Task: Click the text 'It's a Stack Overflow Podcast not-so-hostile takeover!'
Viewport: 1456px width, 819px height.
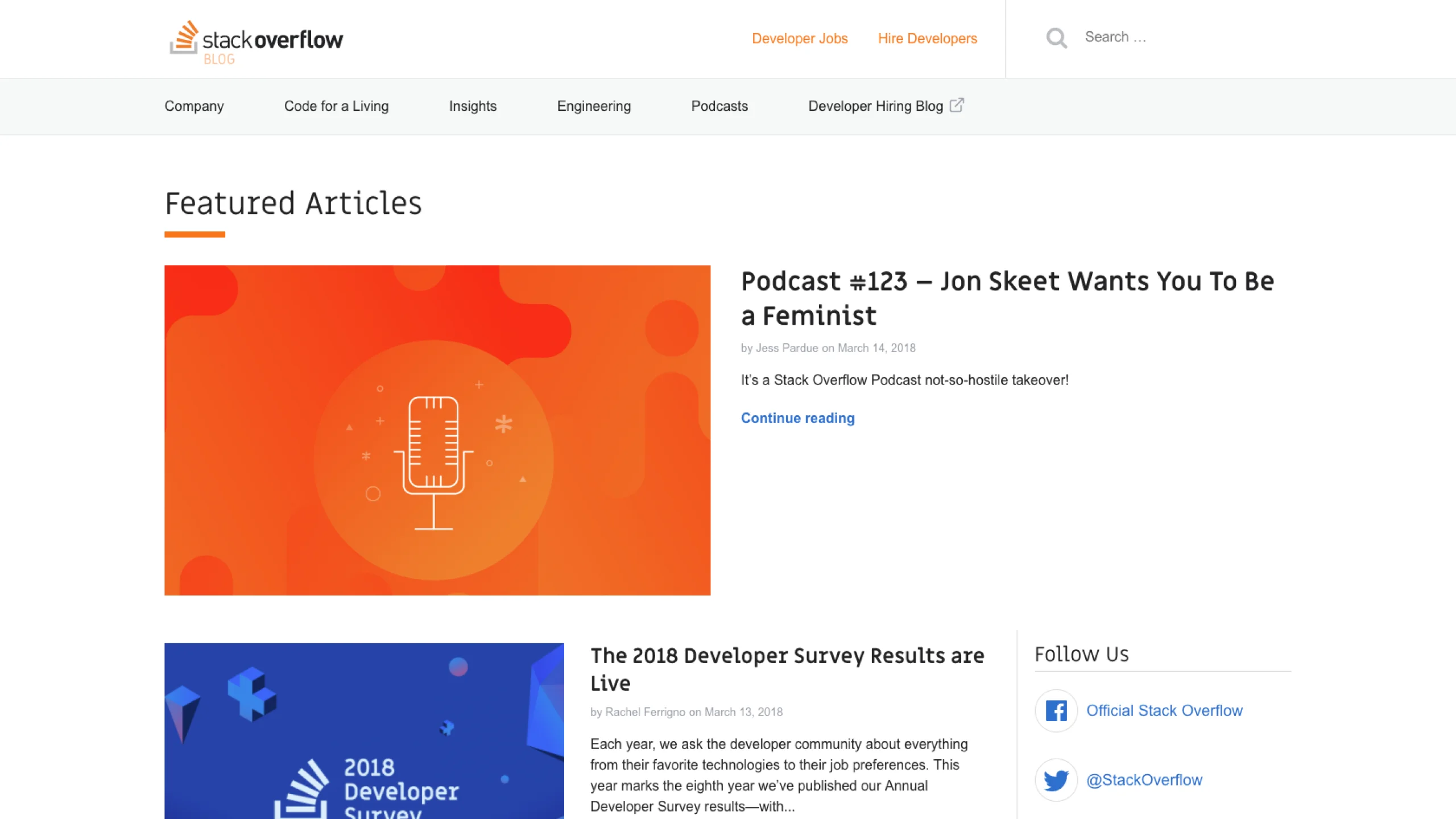Action: (904, 380)
